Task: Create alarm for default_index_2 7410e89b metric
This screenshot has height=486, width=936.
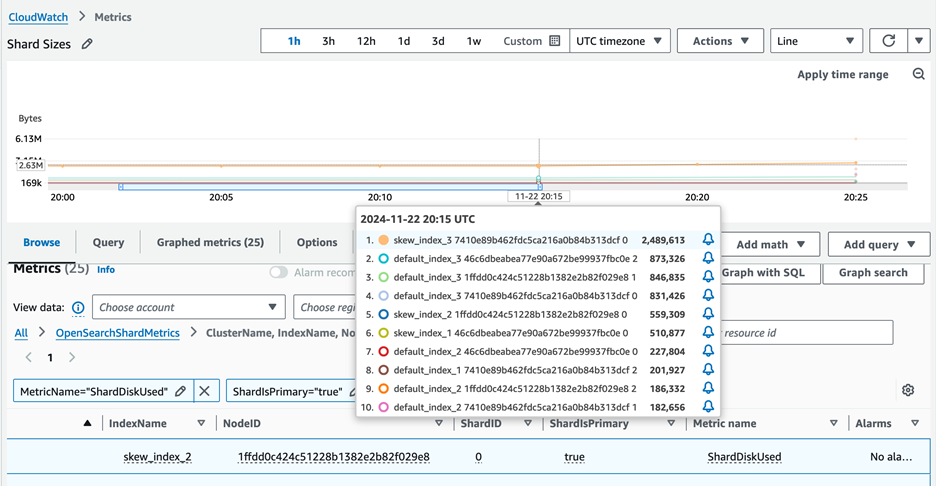Action: [708, 406]
